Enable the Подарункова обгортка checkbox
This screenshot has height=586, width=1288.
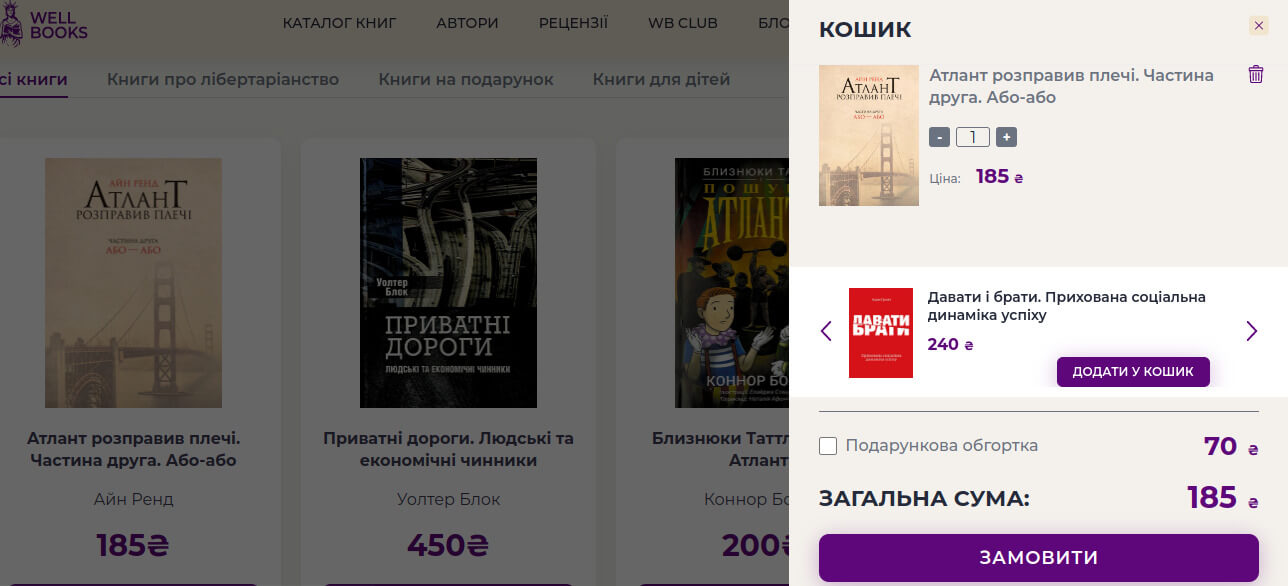pos(828,446)
